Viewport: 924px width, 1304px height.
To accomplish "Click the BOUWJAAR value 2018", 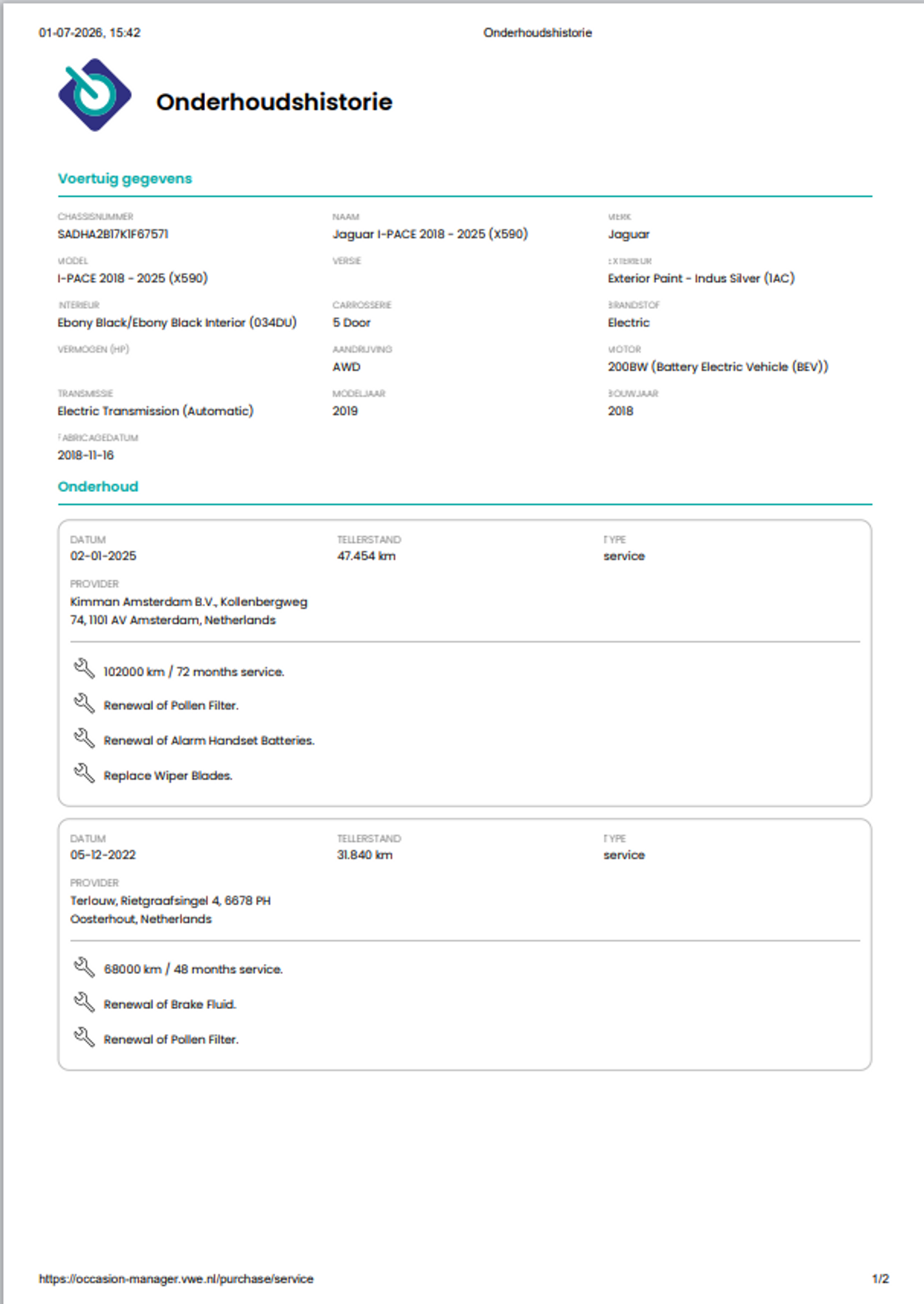I will point(620,411).
